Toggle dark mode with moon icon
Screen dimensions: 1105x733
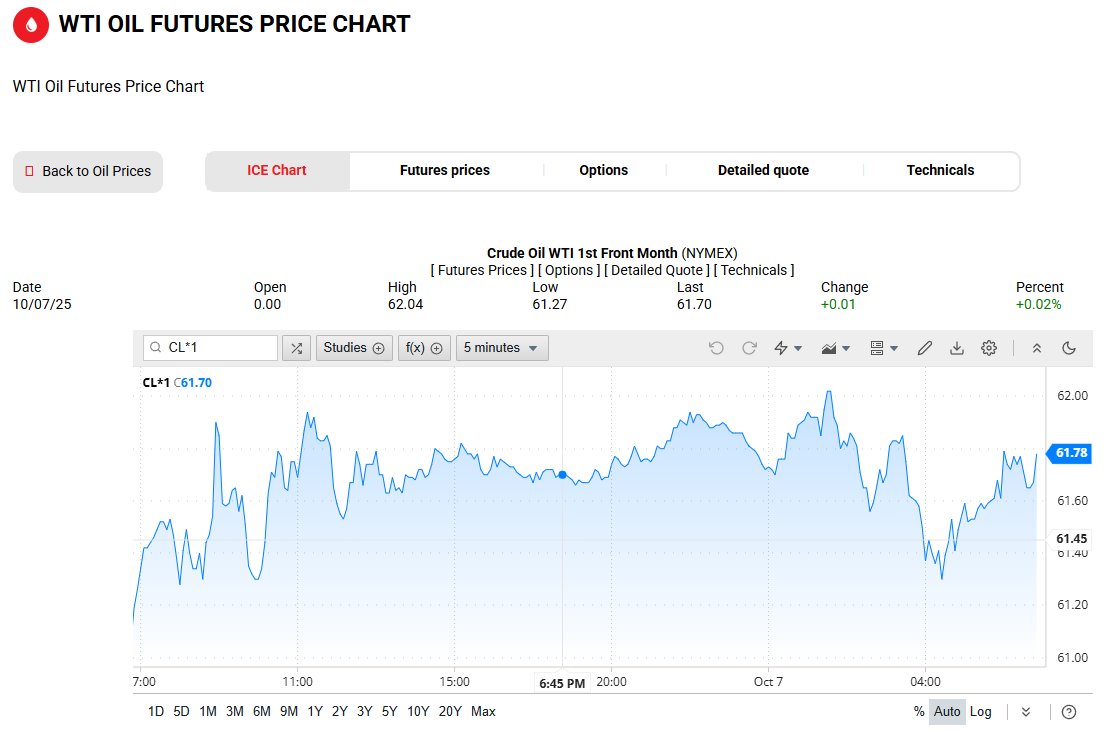pos(1069,348)
